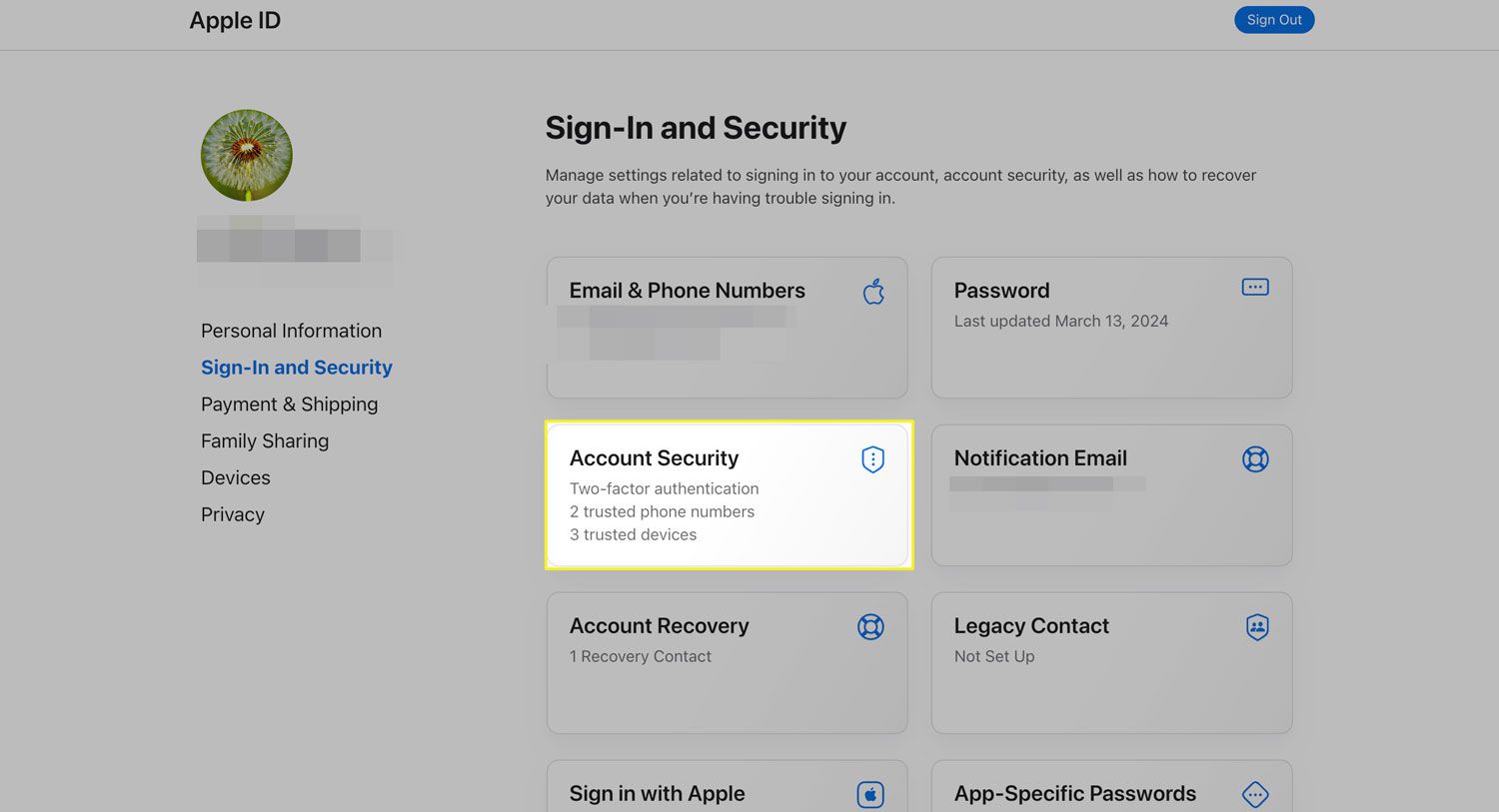
Task: Click the lifebuoy icon on Notification Email
Action: [1255, 458]
